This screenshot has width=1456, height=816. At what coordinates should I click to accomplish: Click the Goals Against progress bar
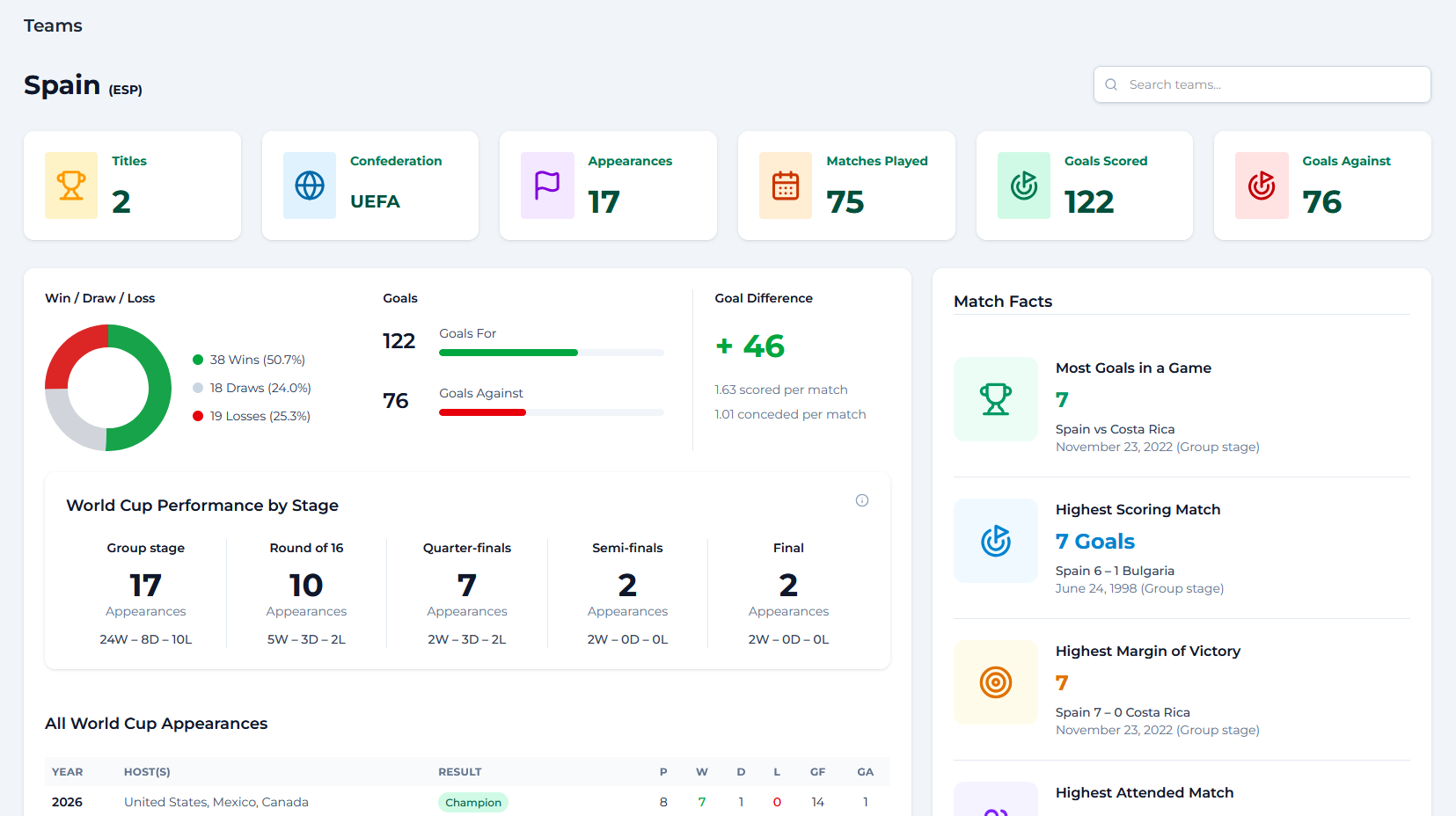click(x=552, y=412)
